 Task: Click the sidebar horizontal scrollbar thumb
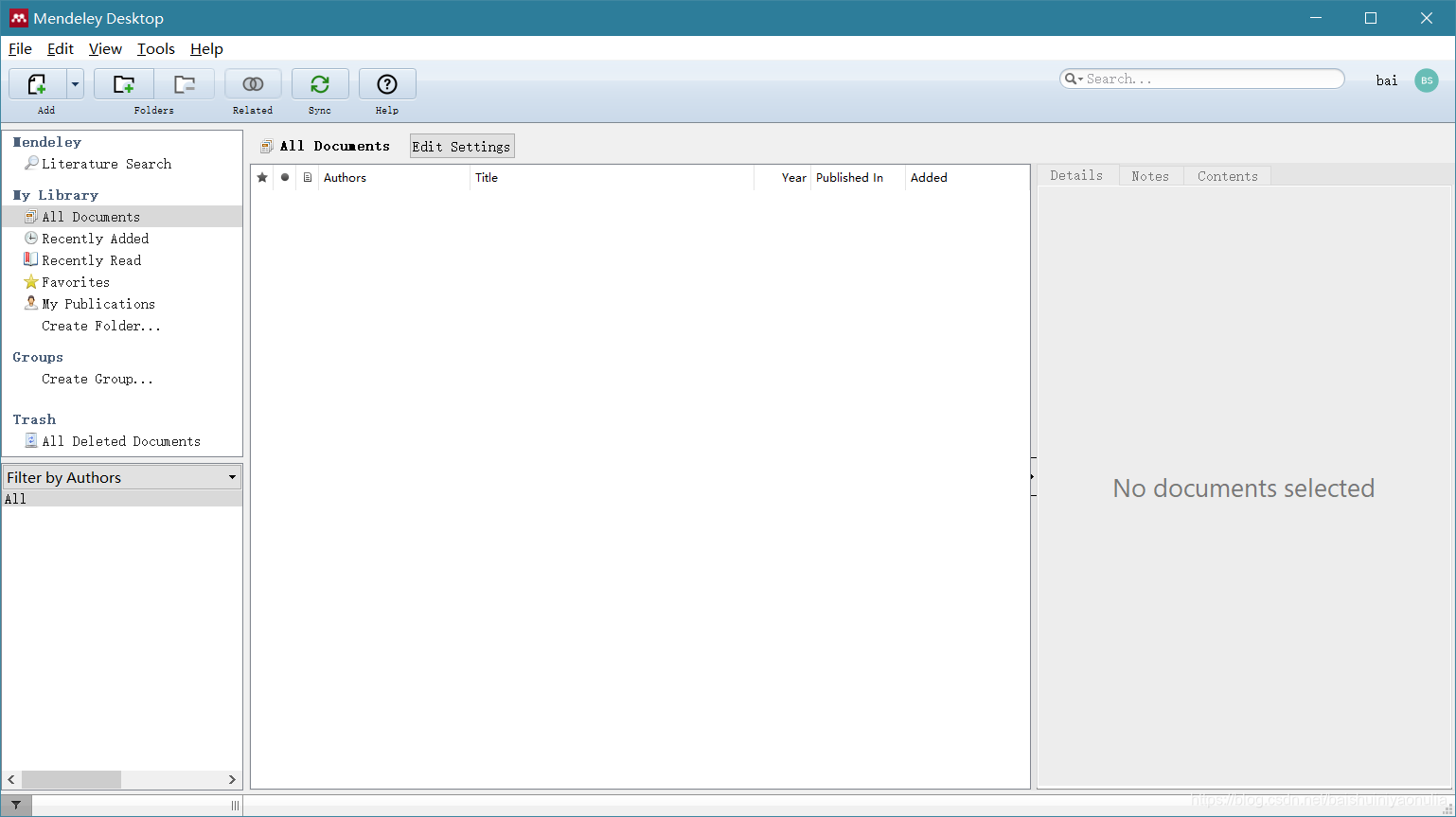pyautogui.click(x=71, y=779)
